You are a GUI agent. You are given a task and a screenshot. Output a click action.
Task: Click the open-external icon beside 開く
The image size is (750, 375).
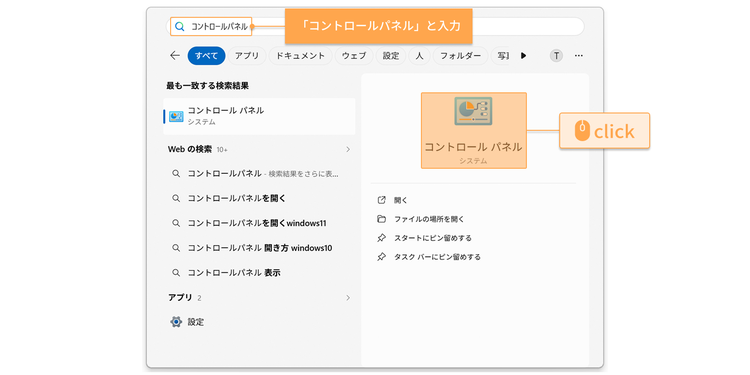pyautogui.click(x=381, y=200)
